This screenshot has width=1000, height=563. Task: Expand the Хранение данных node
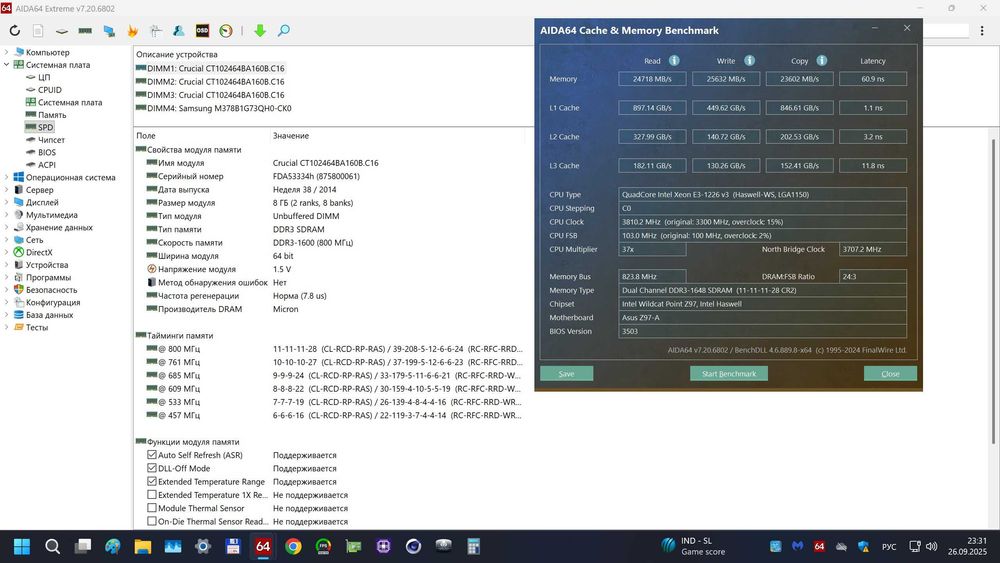pyautogui.click(x=6, y=227)
